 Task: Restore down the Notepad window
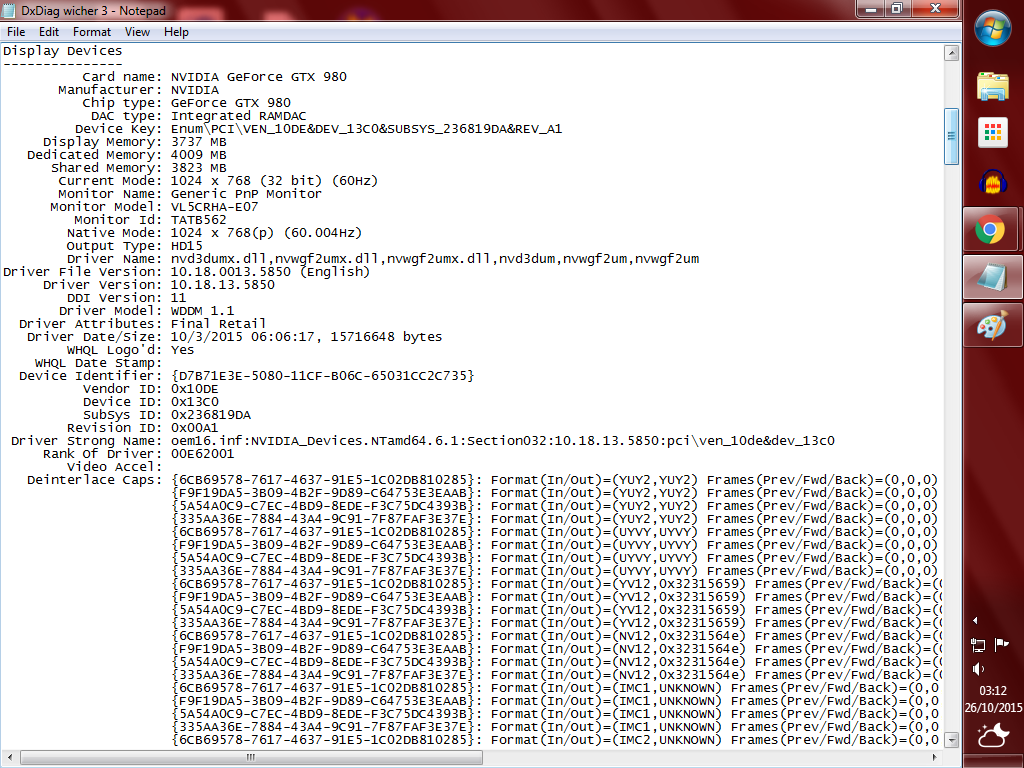(898, 8)
